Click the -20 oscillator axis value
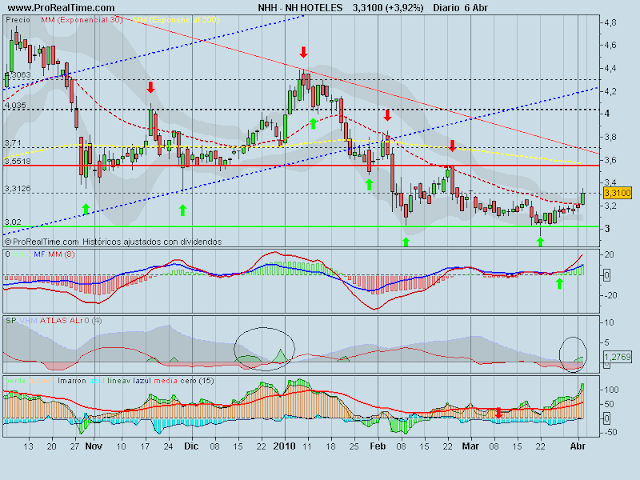 click(611, 295)
